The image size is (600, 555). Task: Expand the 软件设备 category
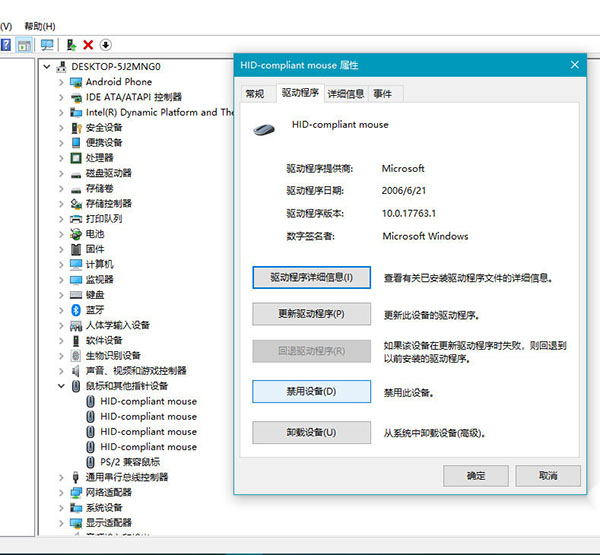(61, 341)
